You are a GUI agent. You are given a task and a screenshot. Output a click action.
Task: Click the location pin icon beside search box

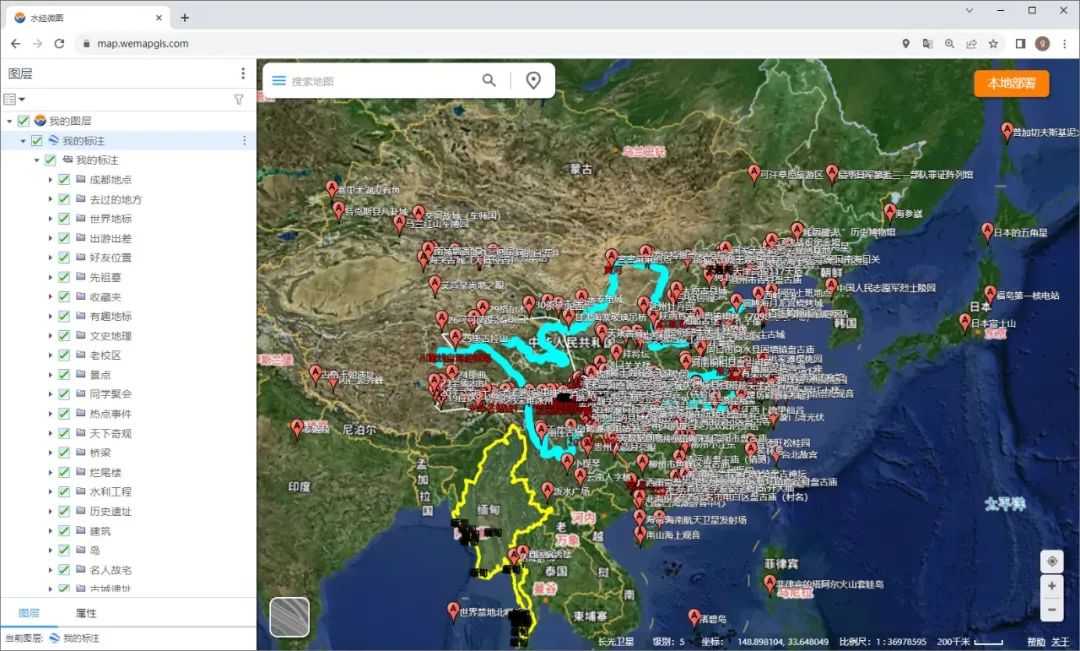coord(533,79)
